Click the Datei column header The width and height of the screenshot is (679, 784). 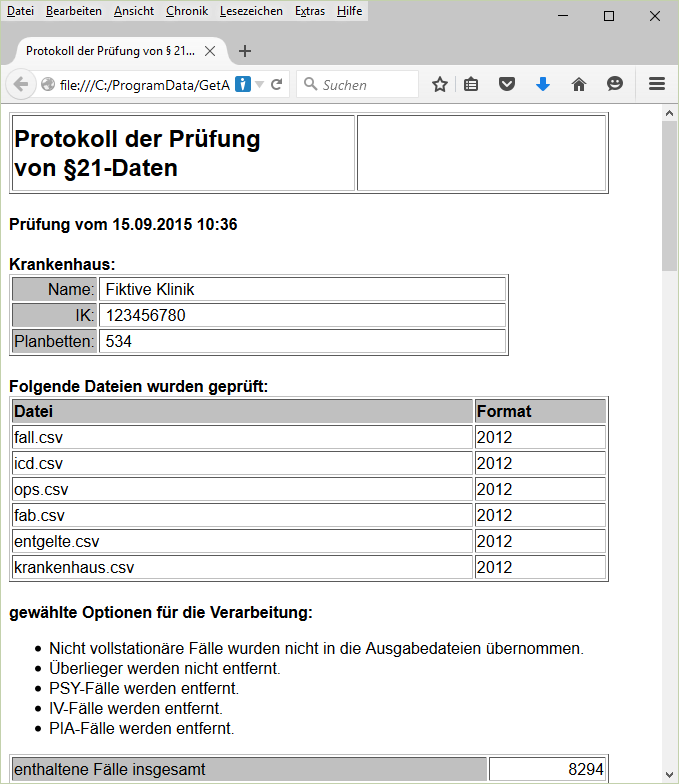point(242,412)
